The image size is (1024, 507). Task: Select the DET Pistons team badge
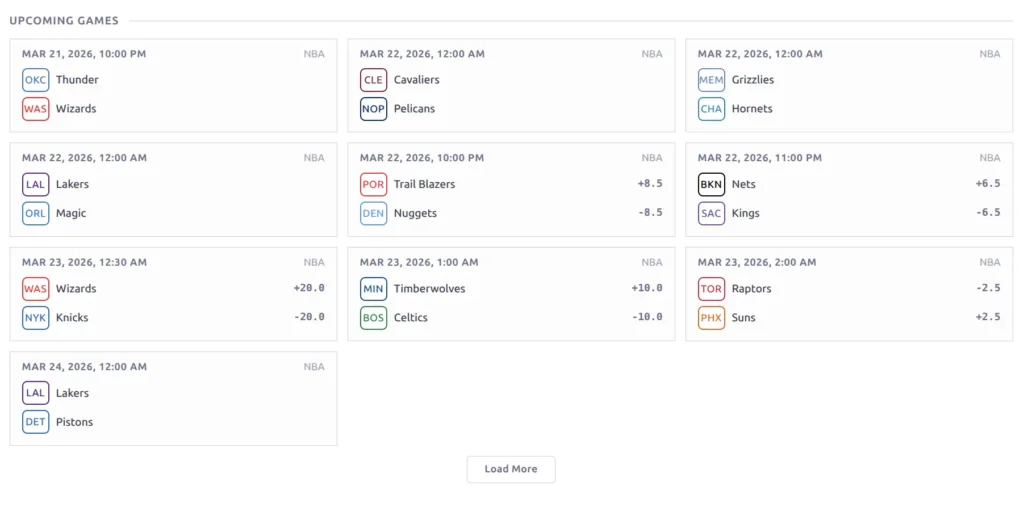[35, 422]
